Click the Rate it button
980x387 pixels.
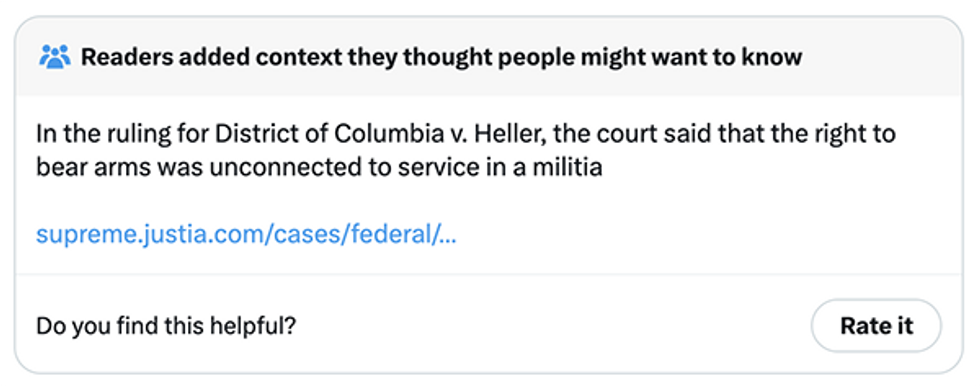coord(876,326)
